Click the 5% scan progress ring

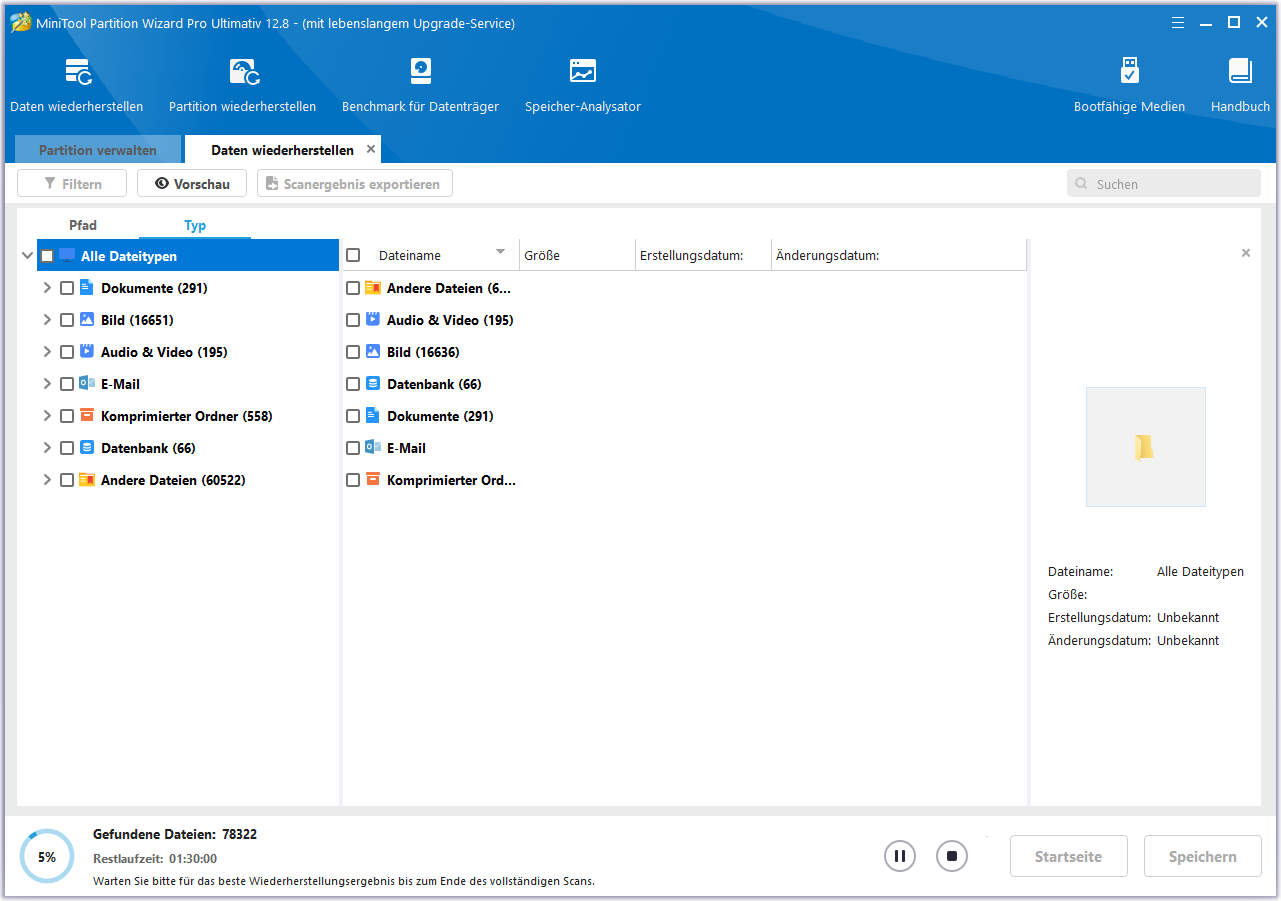(x=47, y=857)
